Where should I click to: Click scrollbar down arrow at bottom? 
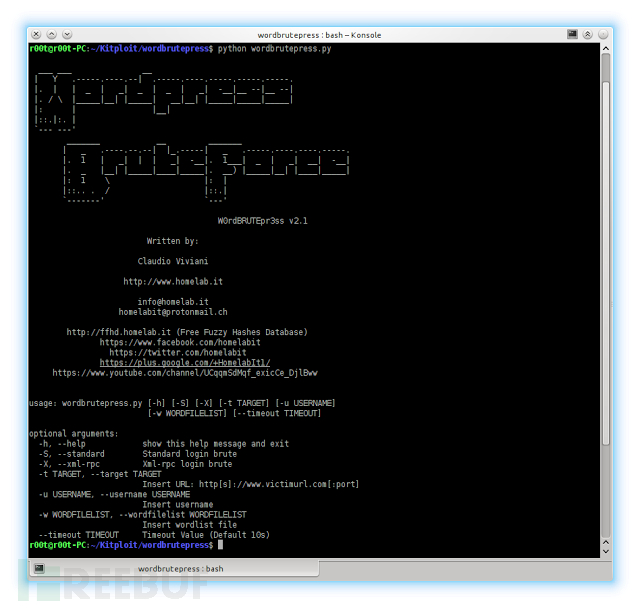606,551
